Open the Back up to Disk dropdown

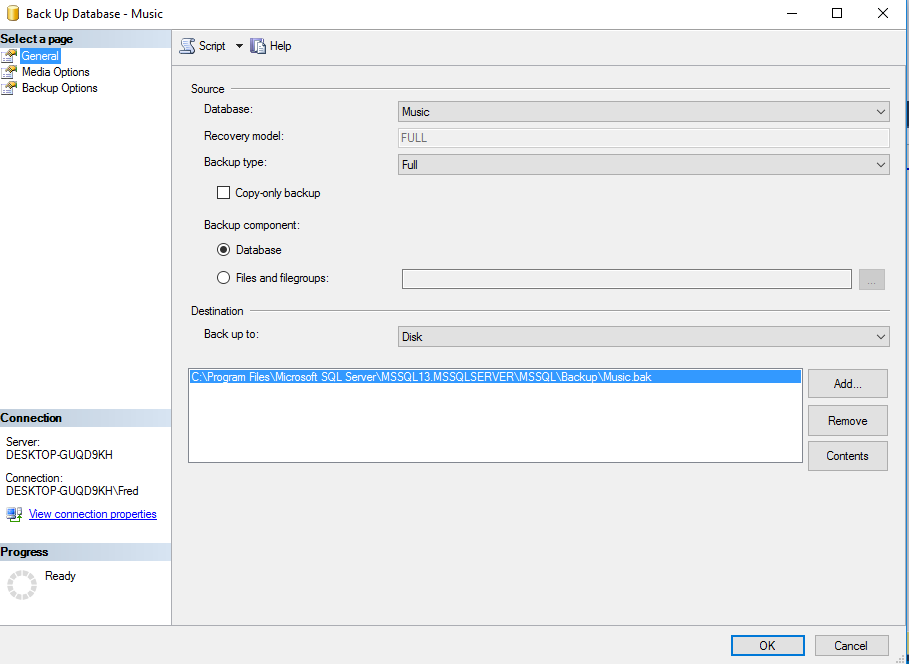(x=643, y=337)
